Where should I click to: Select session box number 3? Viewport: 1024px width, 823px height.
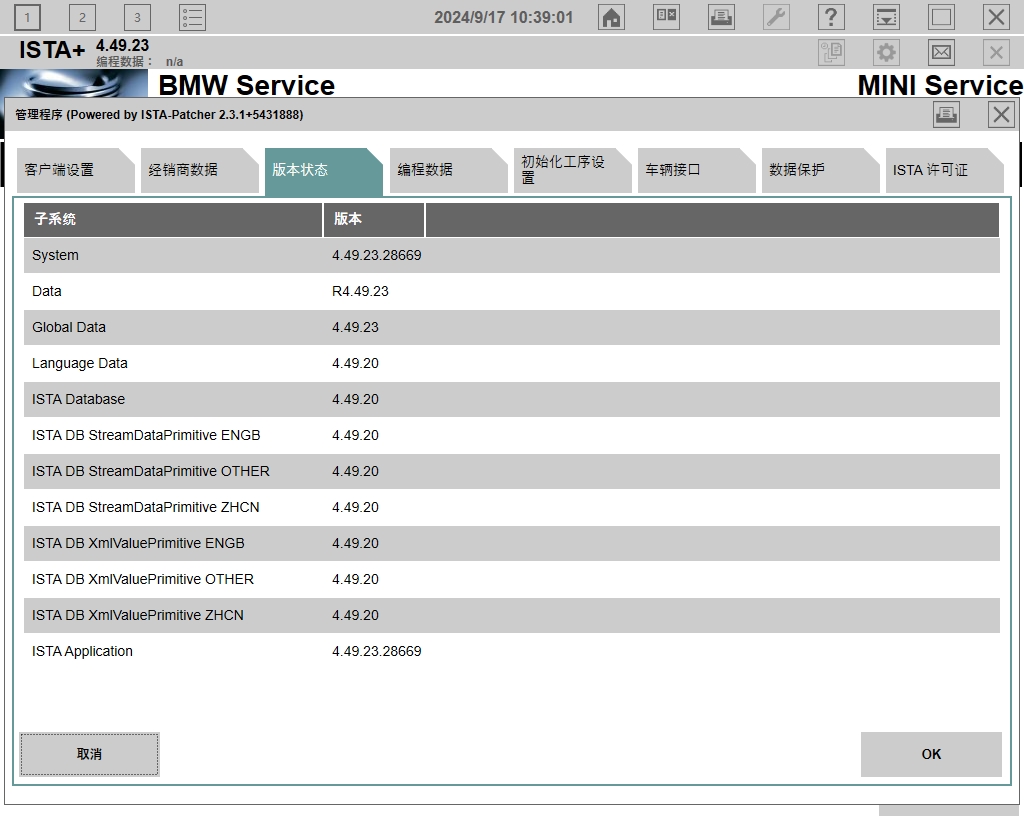pos(137,18)
